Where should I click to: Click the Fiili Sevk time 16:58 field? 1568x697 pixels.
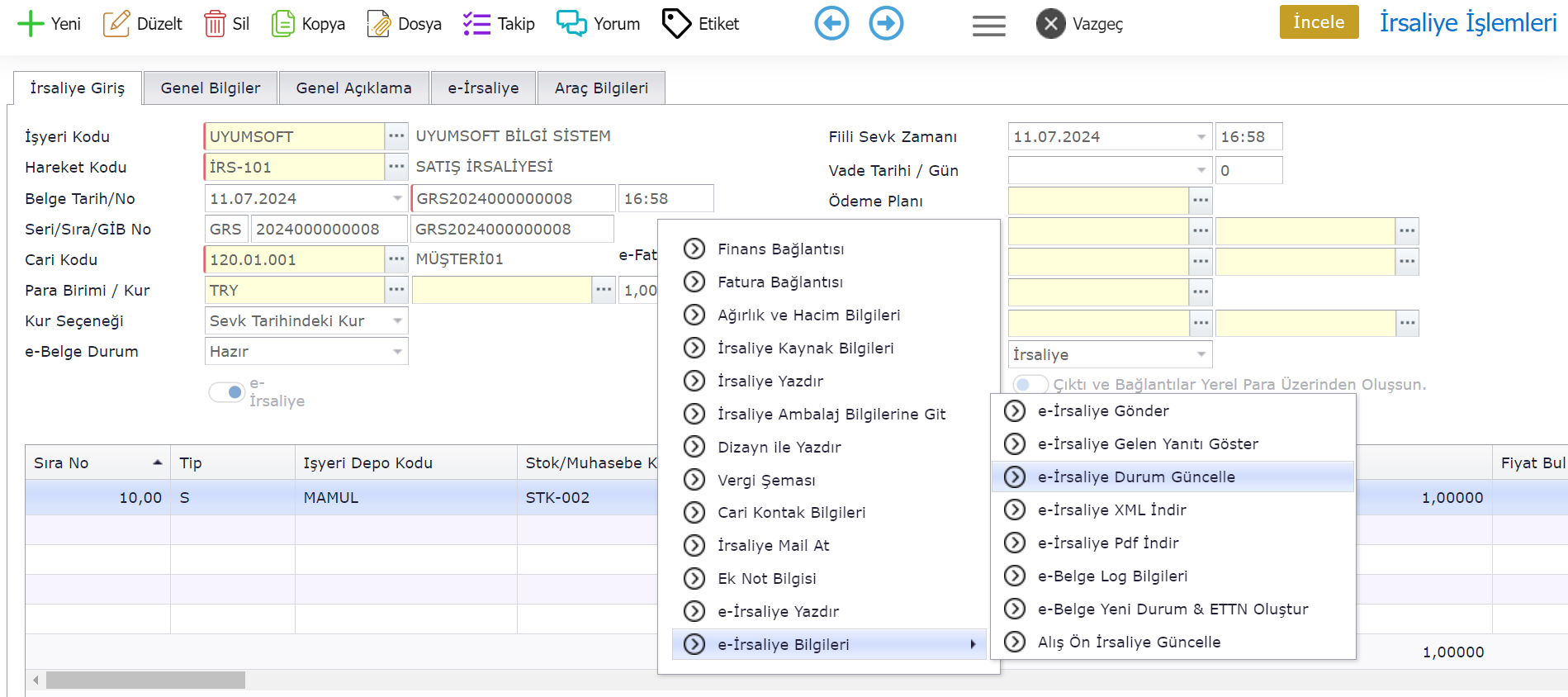1248,136
